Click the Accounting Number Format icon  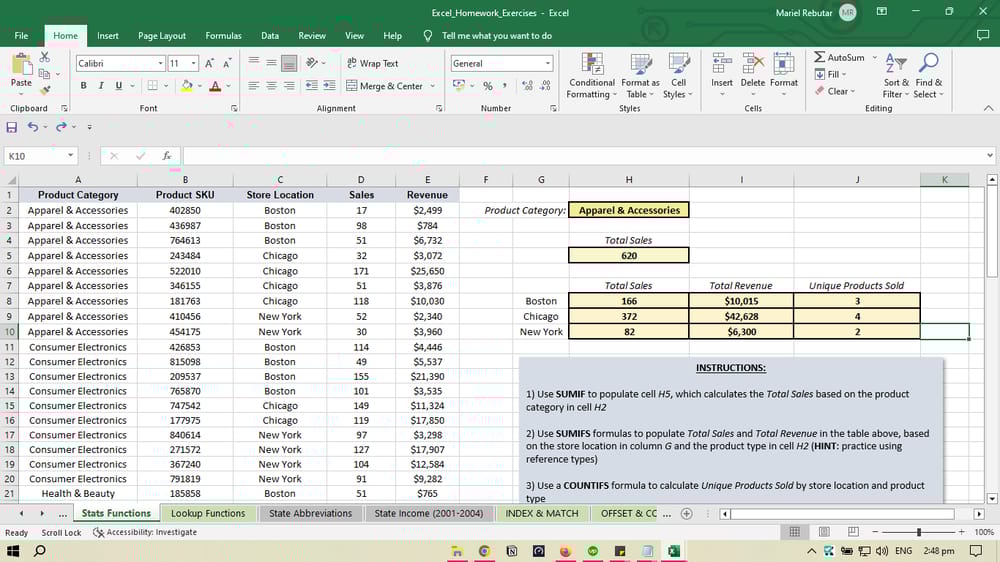[459, 85]
